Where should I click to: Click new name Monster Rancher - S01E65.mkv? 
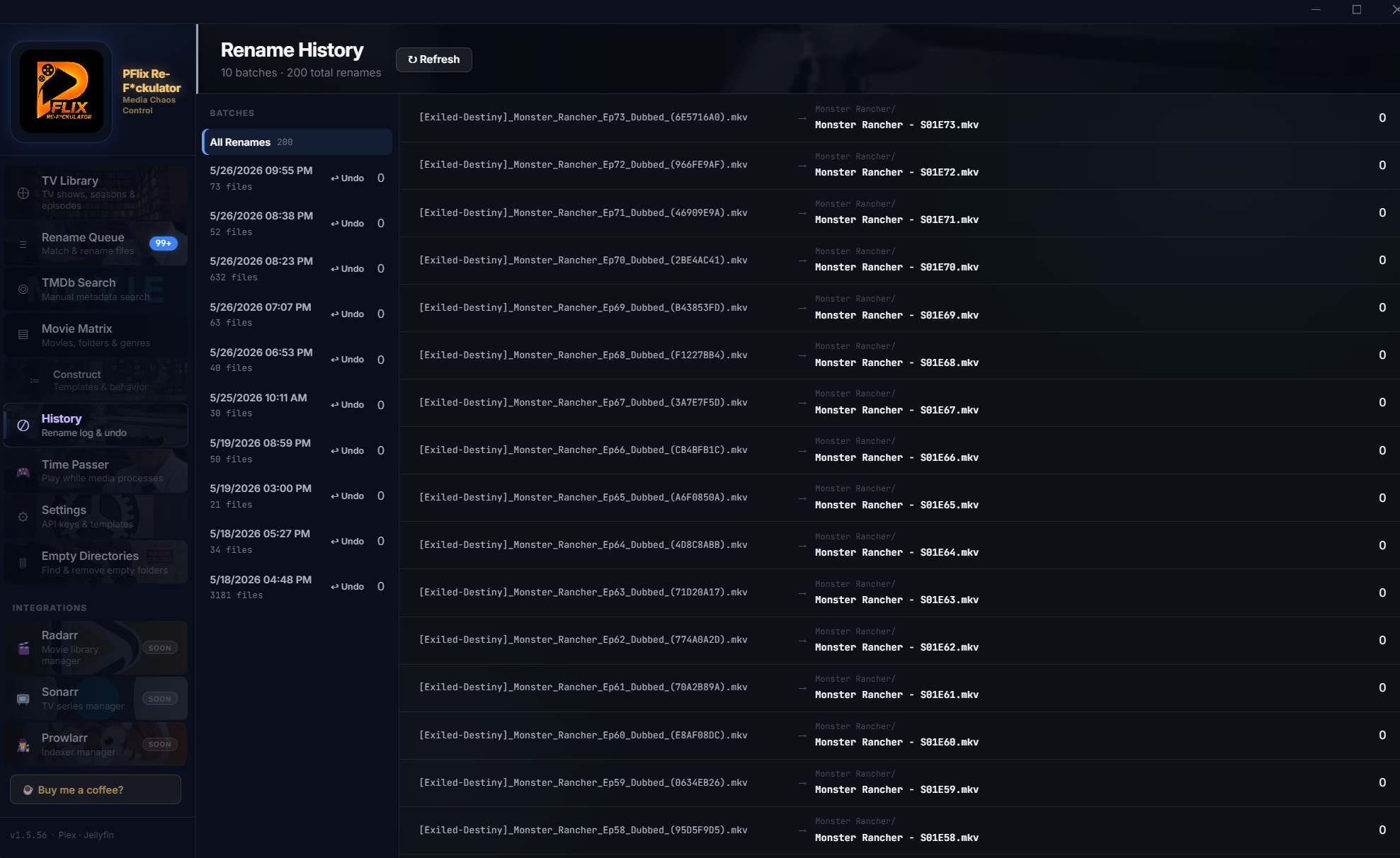897,505
